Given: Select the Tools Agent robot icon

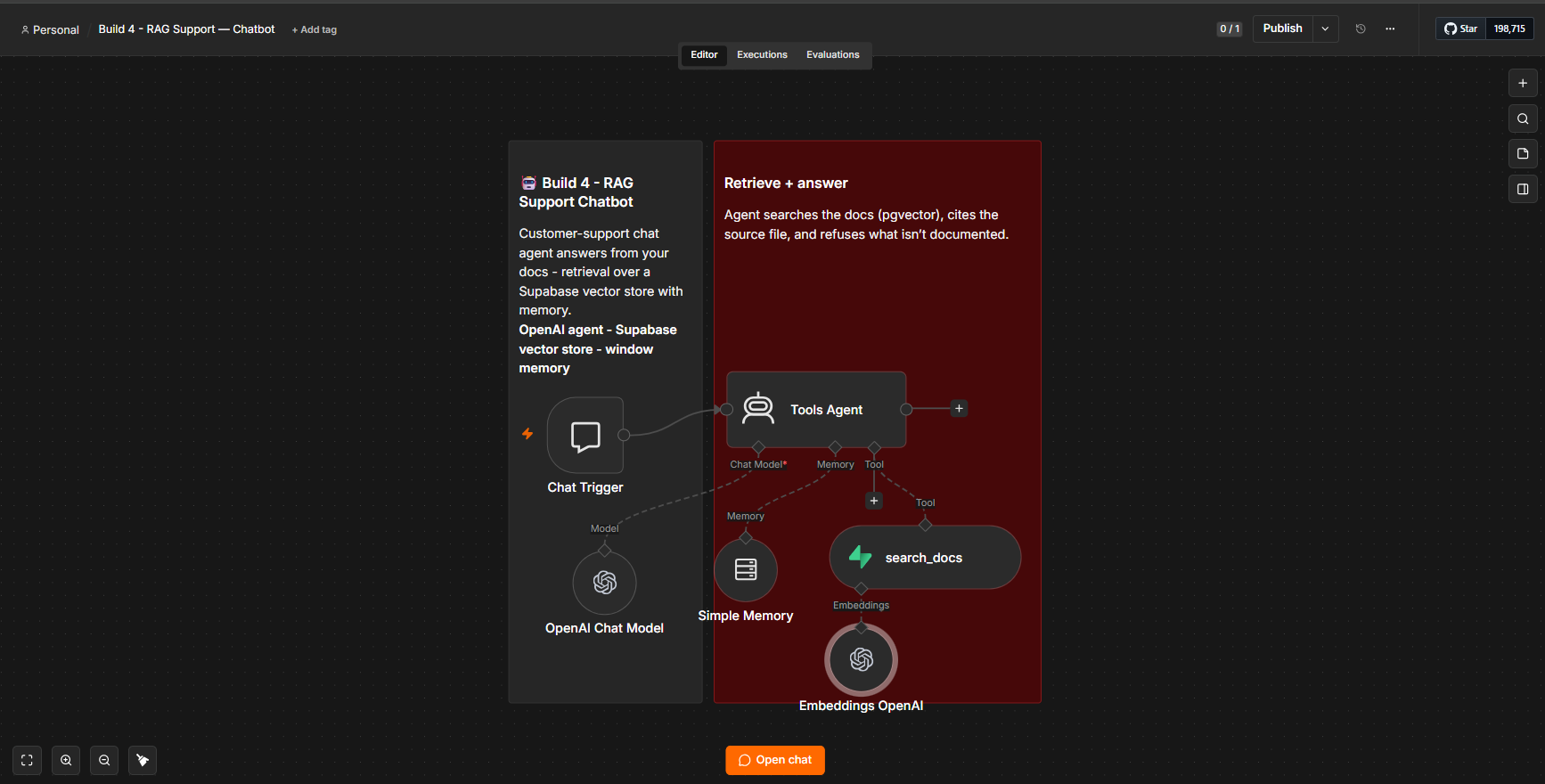Looking at the screenshot, I should 758,409.
